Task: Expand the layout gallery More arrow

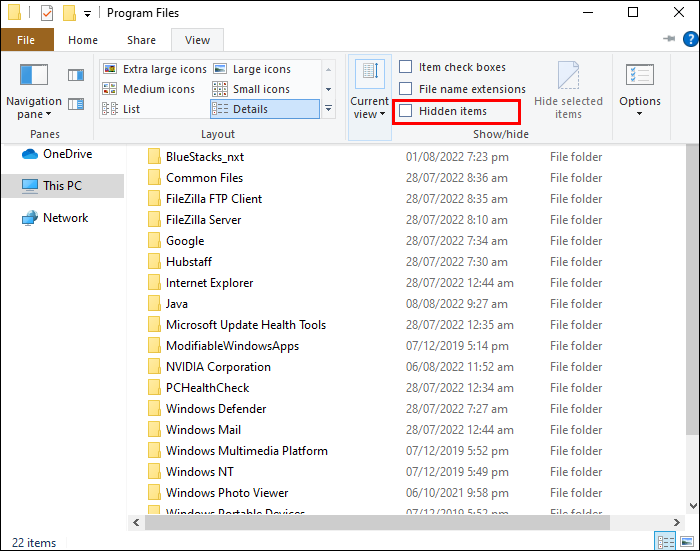Action: coord(329,109)
